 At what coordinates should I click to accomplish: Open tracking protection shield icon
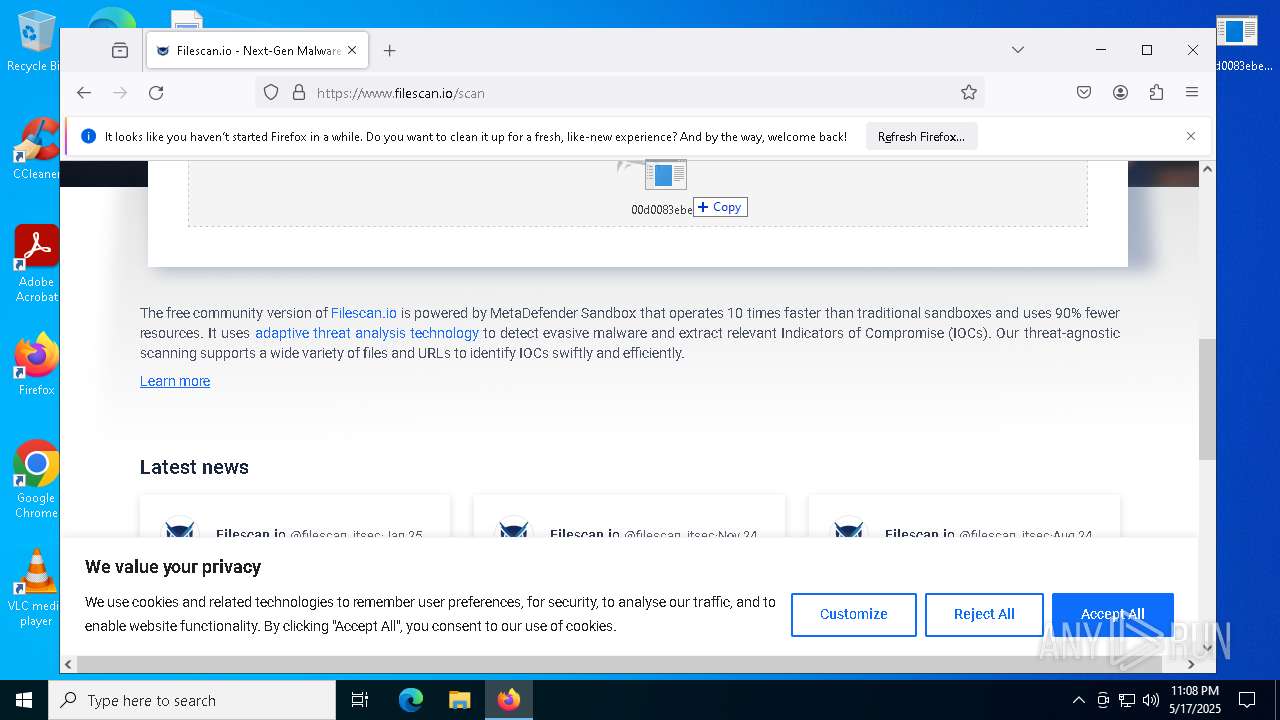[271, 93]
